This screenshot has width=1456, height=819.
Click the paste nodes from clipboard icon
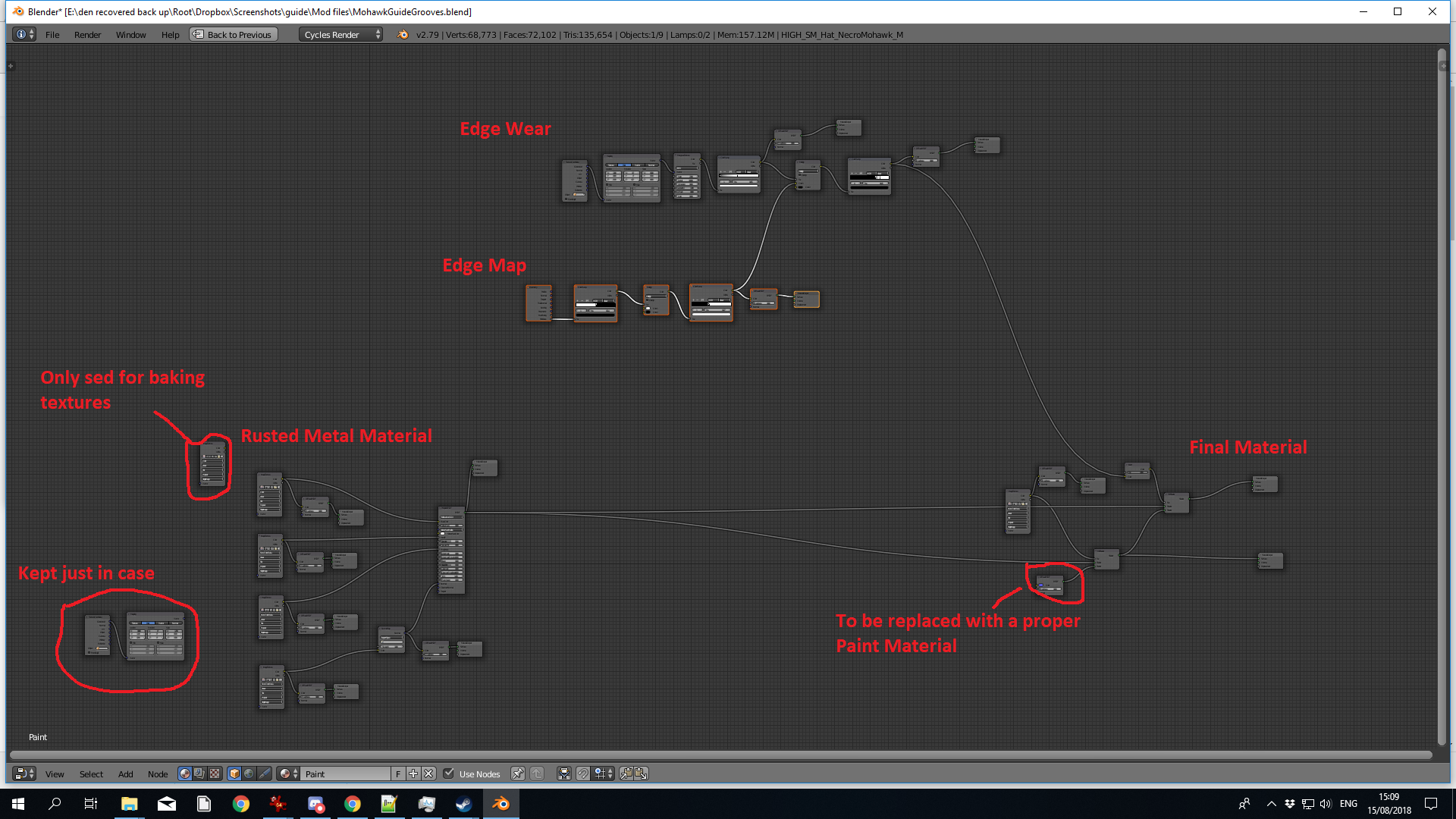tap(642, 773)
